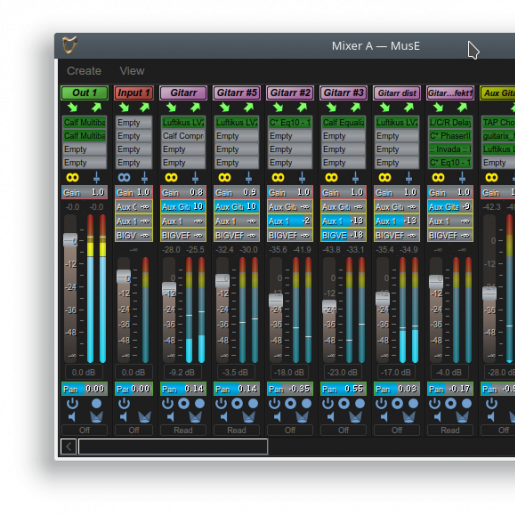Open output routing arrow on Input 1 strip
Image resolution: width=515 pixels, height=515 pixels.
(x=145, y=107)
